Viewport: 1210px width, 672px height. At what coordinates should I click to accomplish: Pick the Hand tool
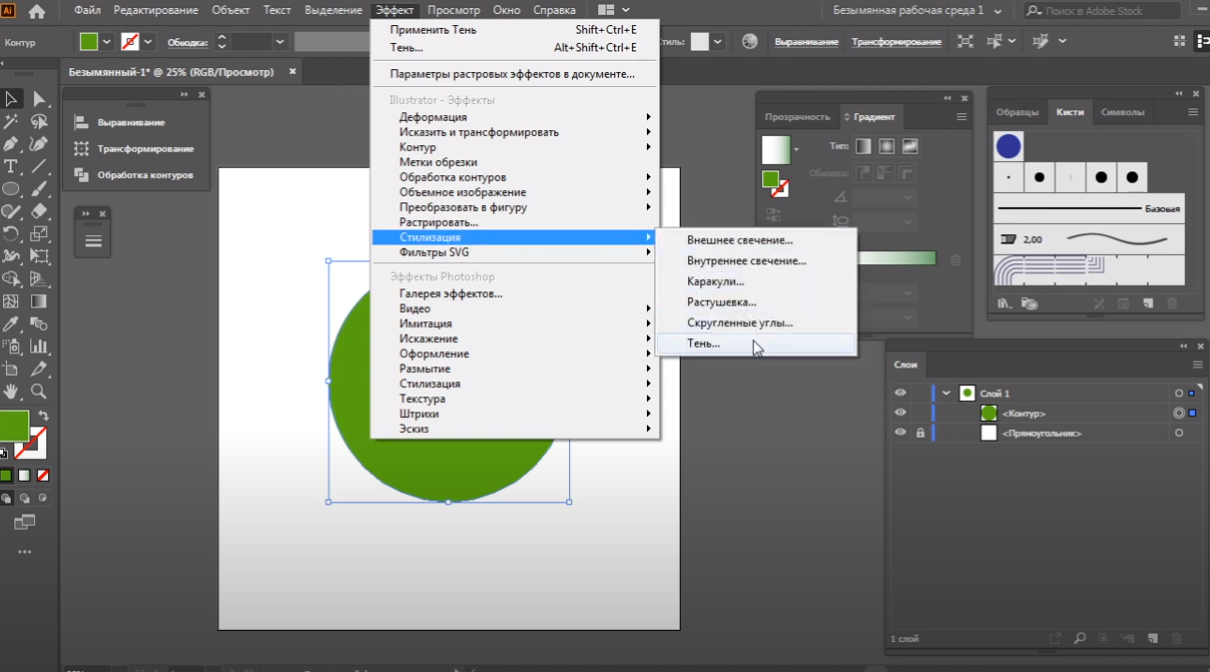click(11, 391)
